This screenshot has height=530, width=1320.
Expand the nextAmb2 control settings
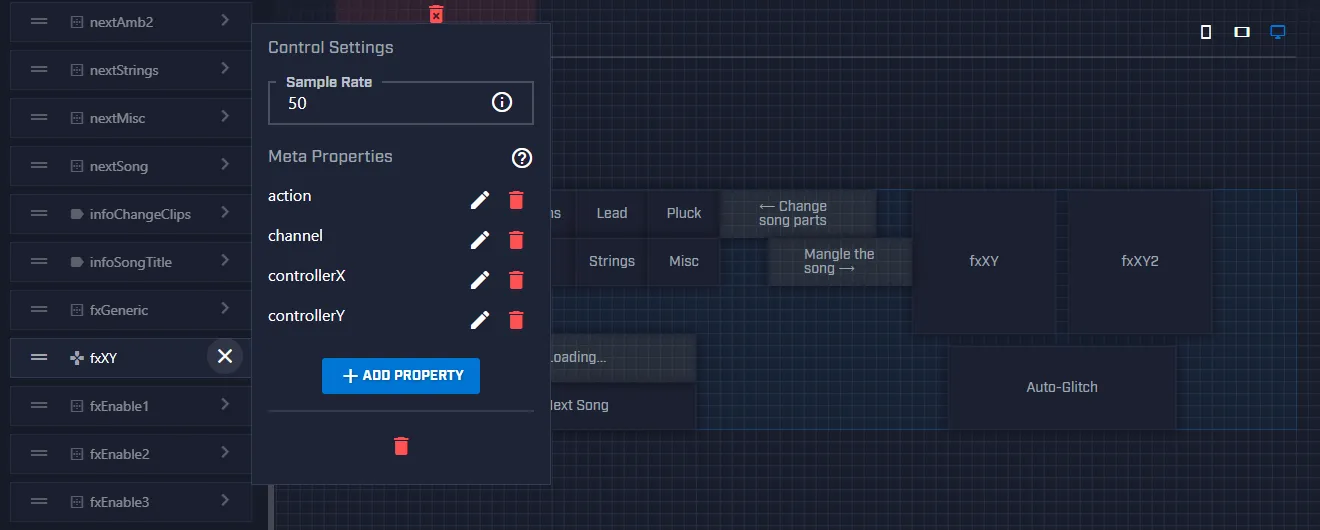tap(225, 21)
